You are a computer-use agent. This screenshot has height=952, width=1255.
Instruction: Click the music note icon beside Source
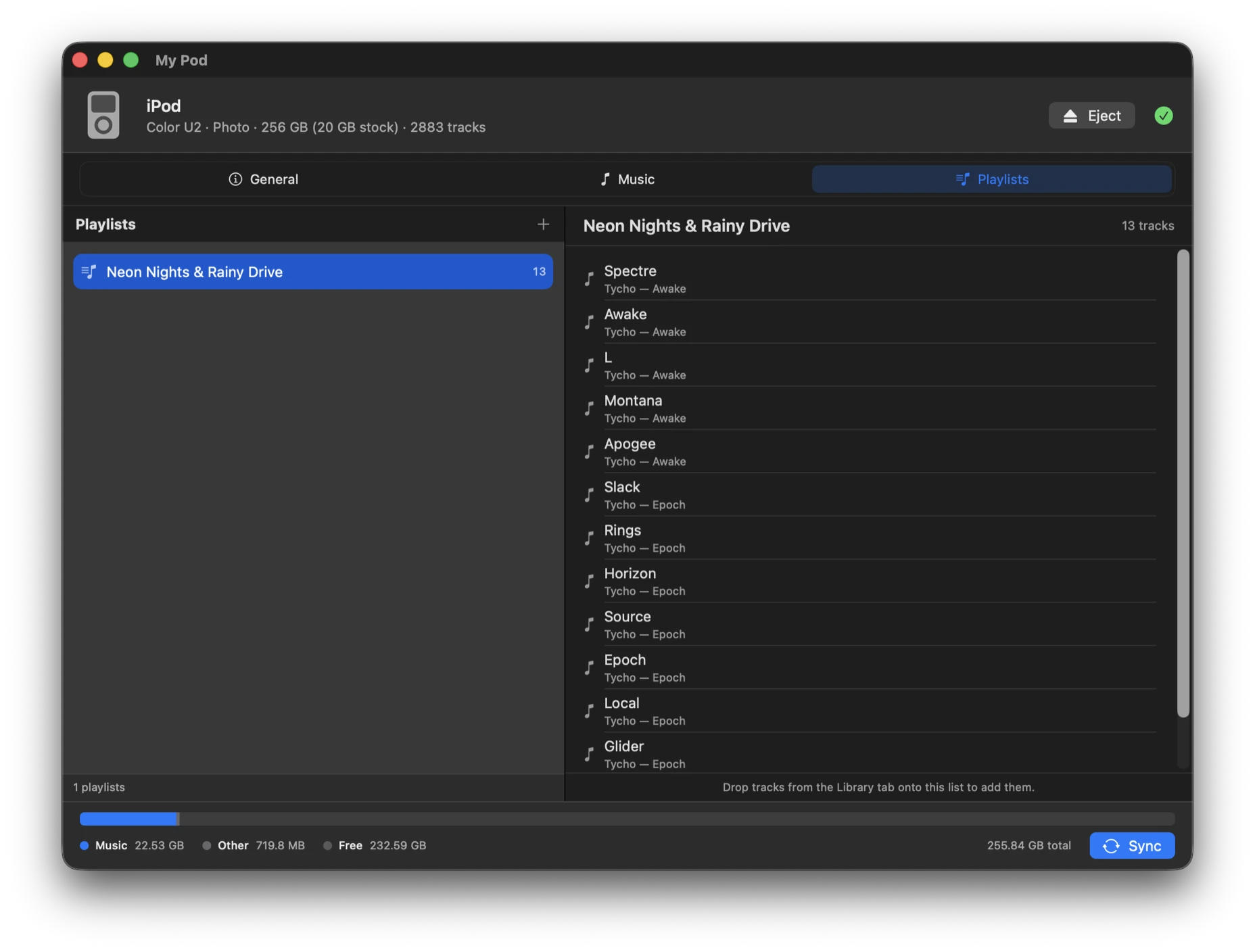coord(589,625)
